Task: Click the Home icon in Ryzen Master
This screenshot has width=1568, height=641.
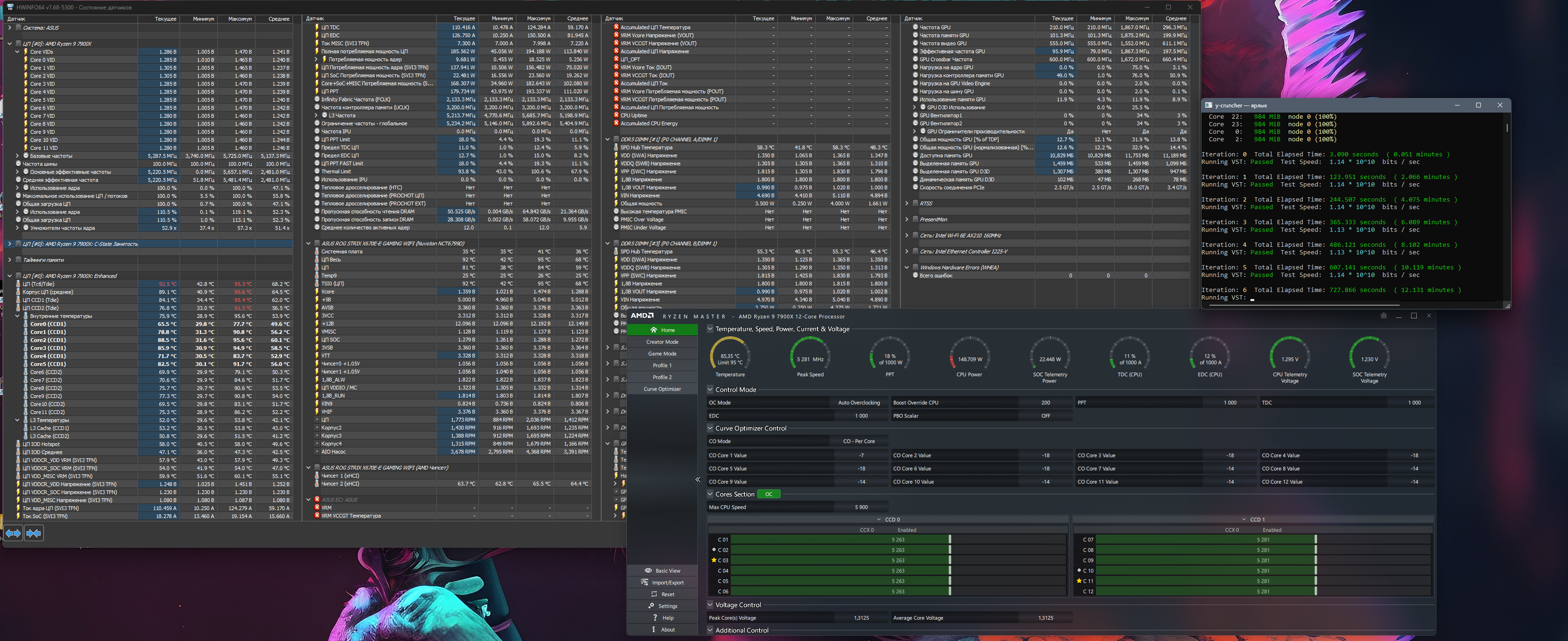Action: (653, 330)
